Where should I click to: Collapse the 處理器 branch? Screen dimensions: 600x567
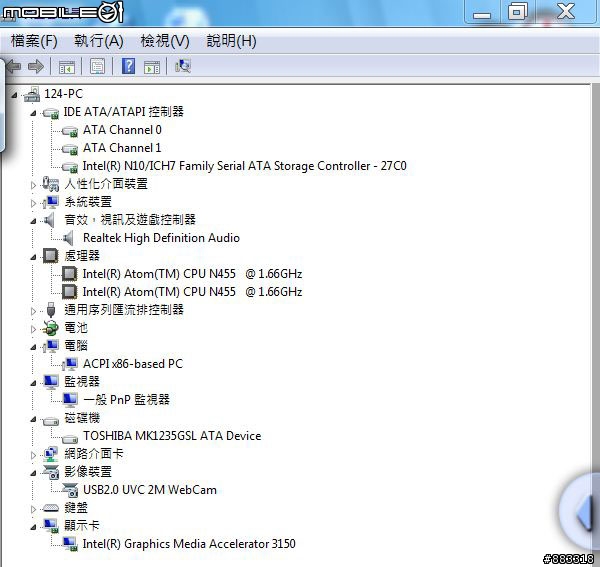coord(33,257)
